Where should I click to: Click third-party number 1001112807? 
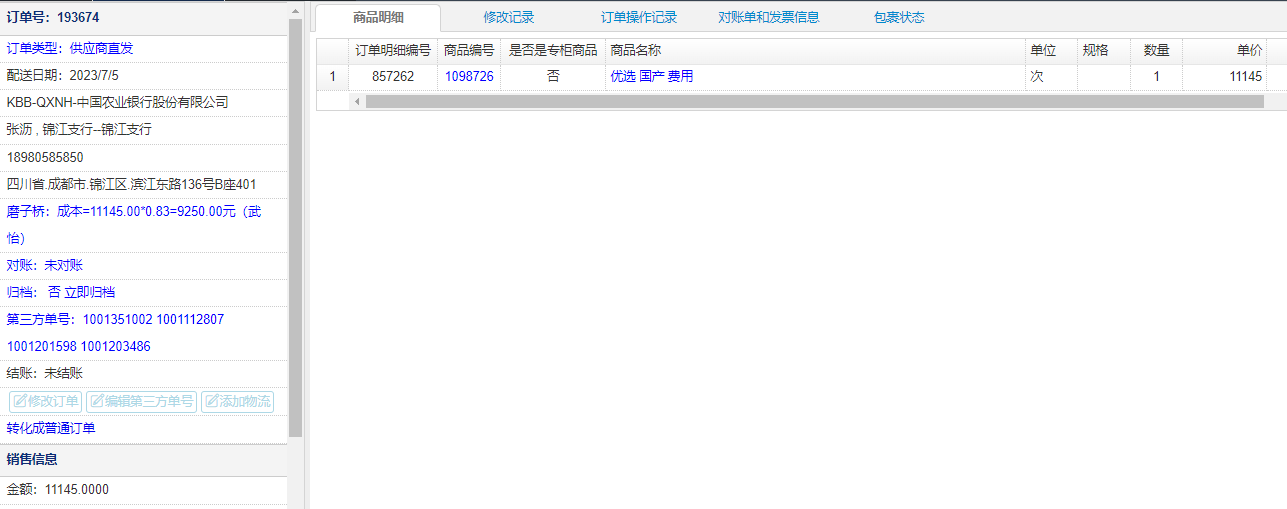[x=190, y=319]
